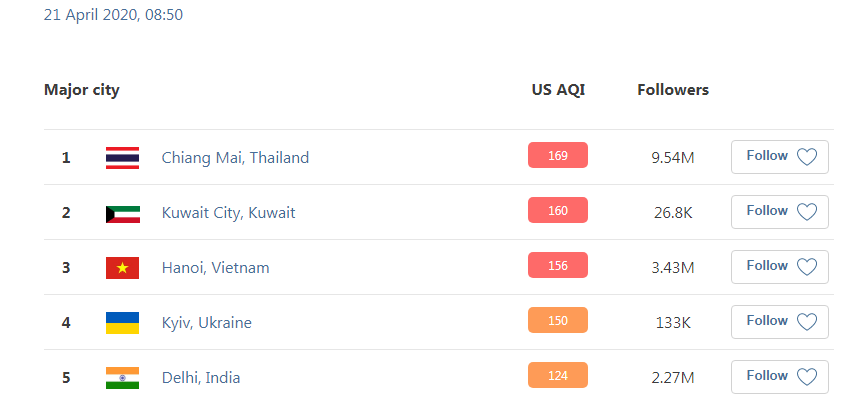Open the Delhi, India city link

[x=200, y=377]
